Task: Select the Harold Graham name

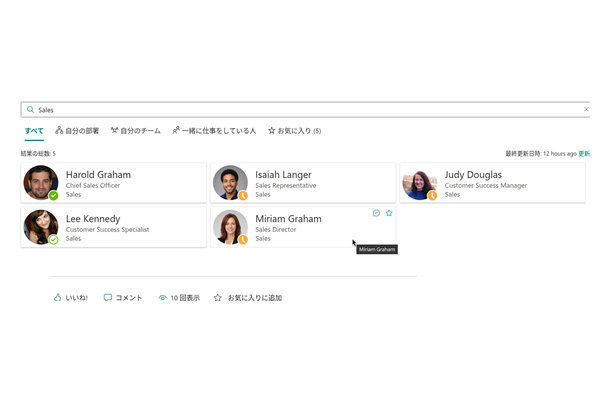Action: coord(98,175)
